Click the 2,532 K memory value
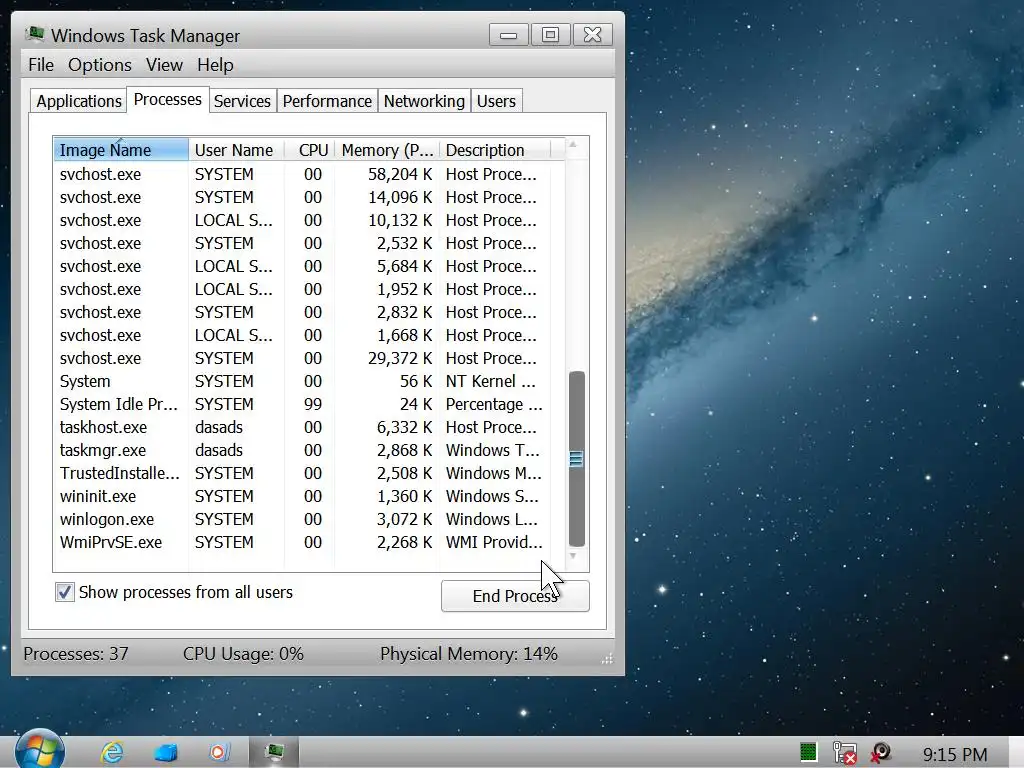Viewport: 1024px width, 768px height. (x=404, y=243)
